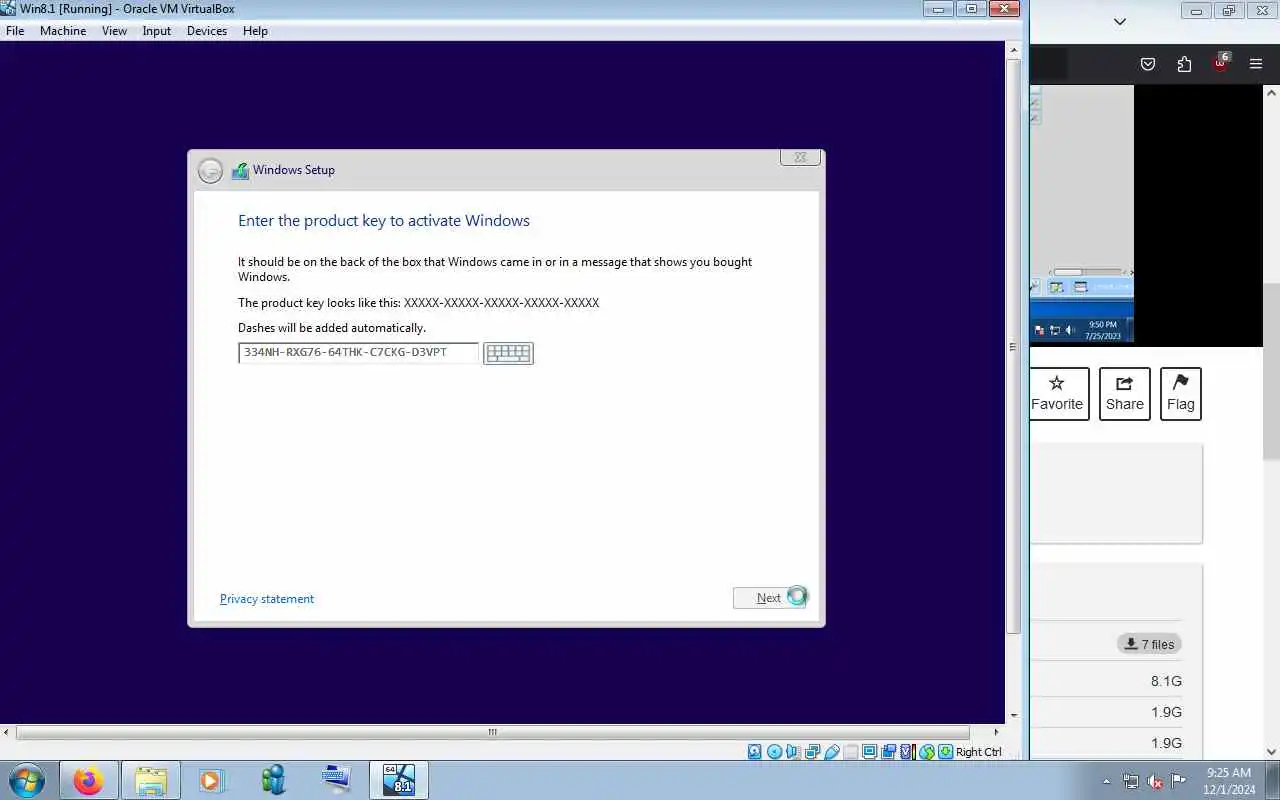Open the Firefox hamburger menu

tap(1256, 64)
